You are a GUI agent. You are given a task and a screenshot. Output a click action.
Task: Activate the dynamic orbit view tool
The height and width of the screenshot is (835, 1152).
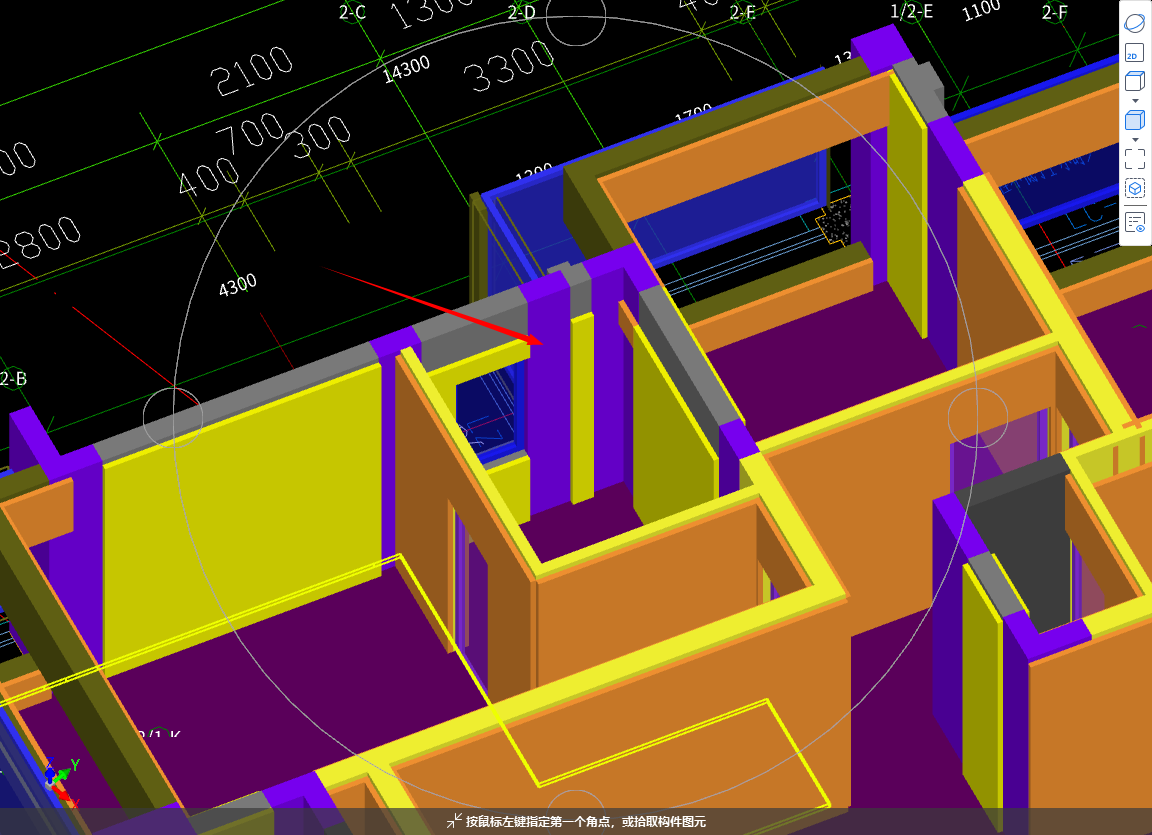pyautogui.click(x=1134, y=23)
